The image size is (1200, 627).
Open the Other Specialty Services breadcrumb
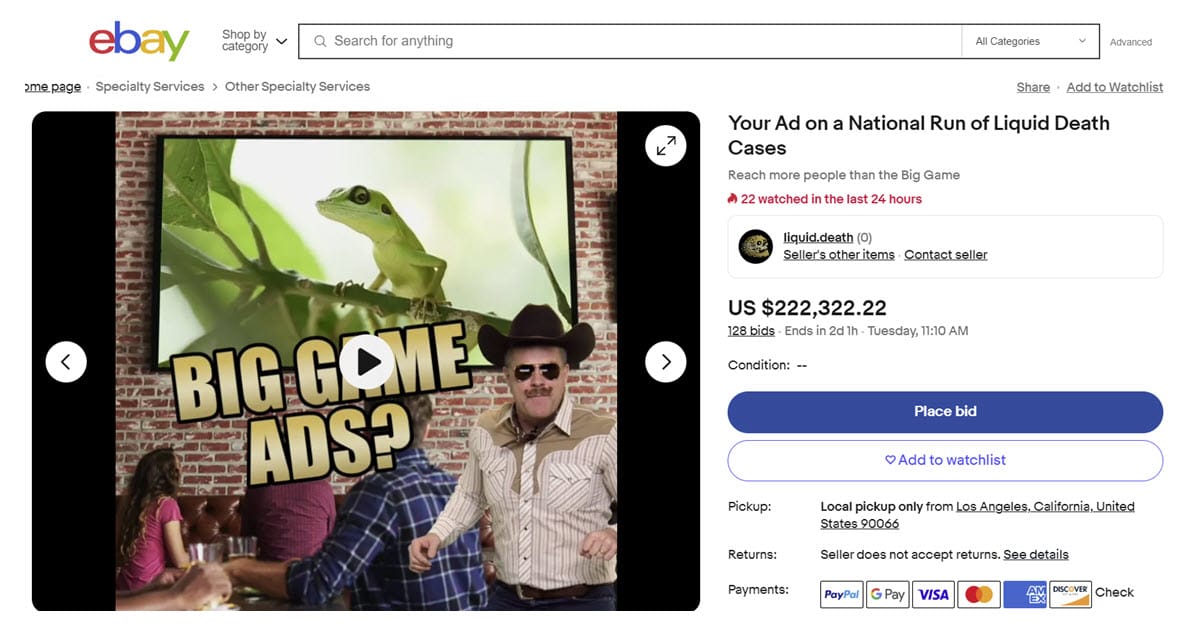[297, 87]
